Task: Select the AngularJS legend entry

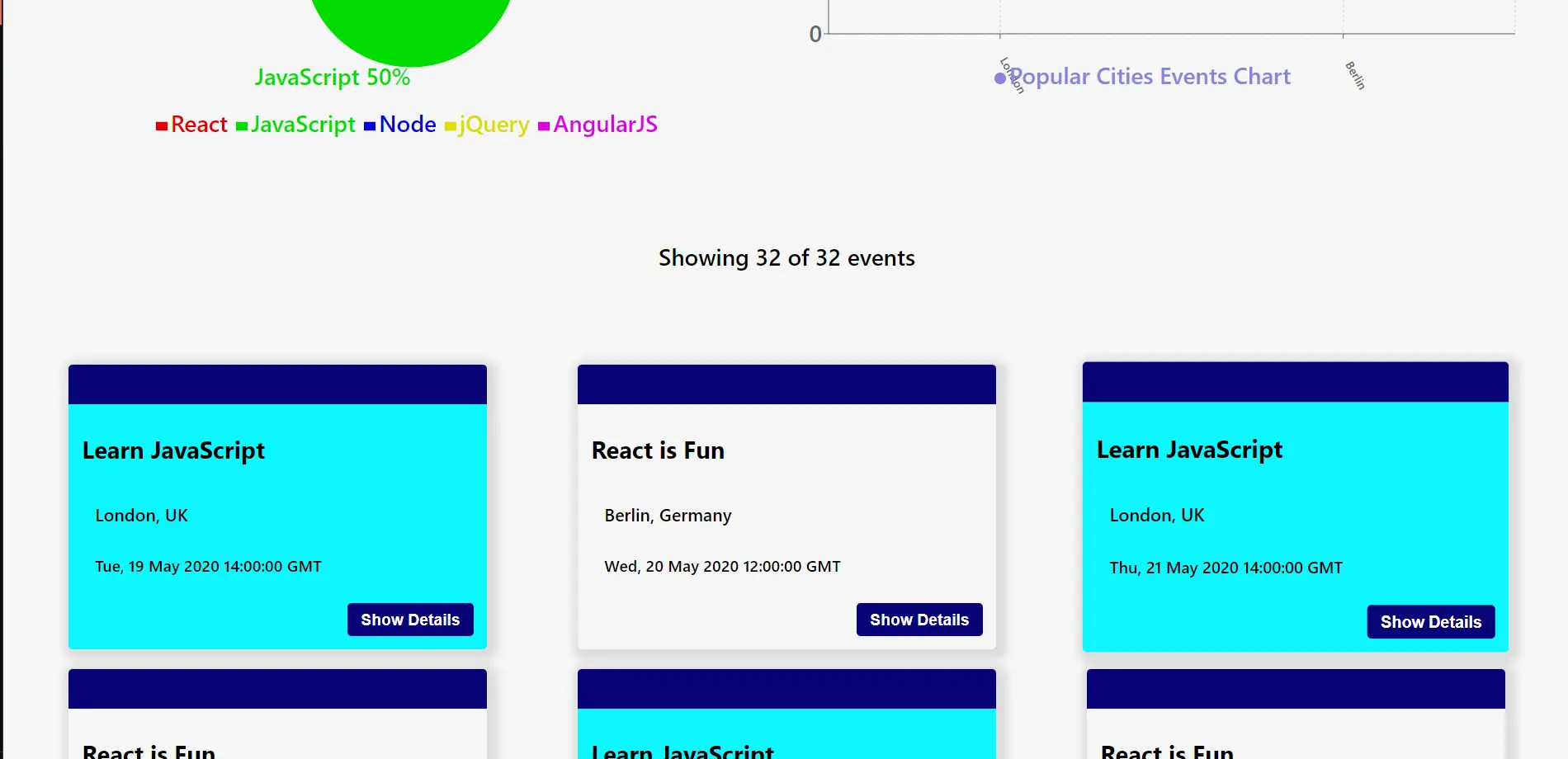Action: pos(597,125)
